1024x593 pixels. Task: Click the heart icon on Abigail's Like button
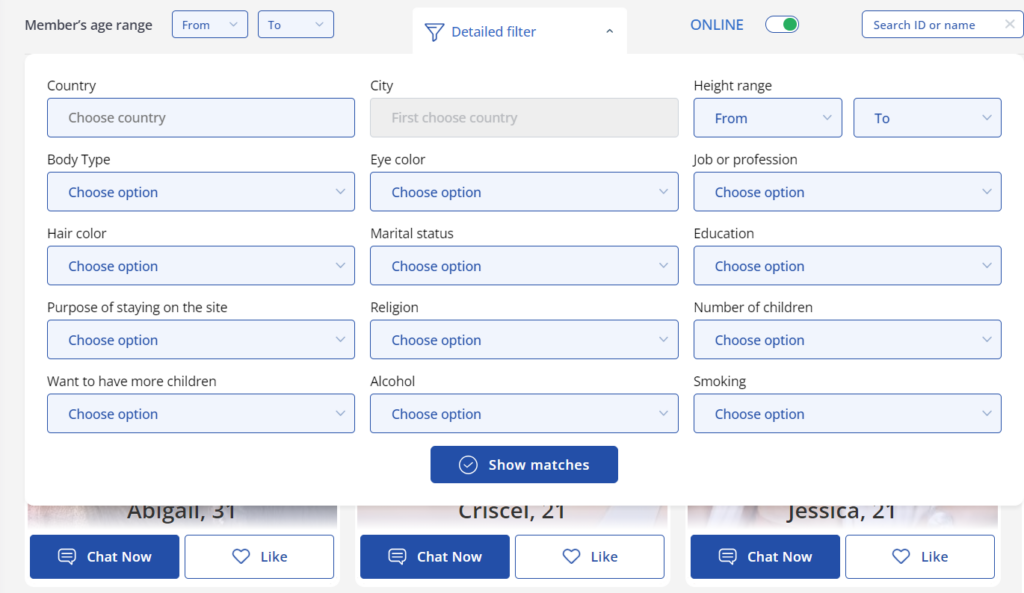tap(241, 557)
